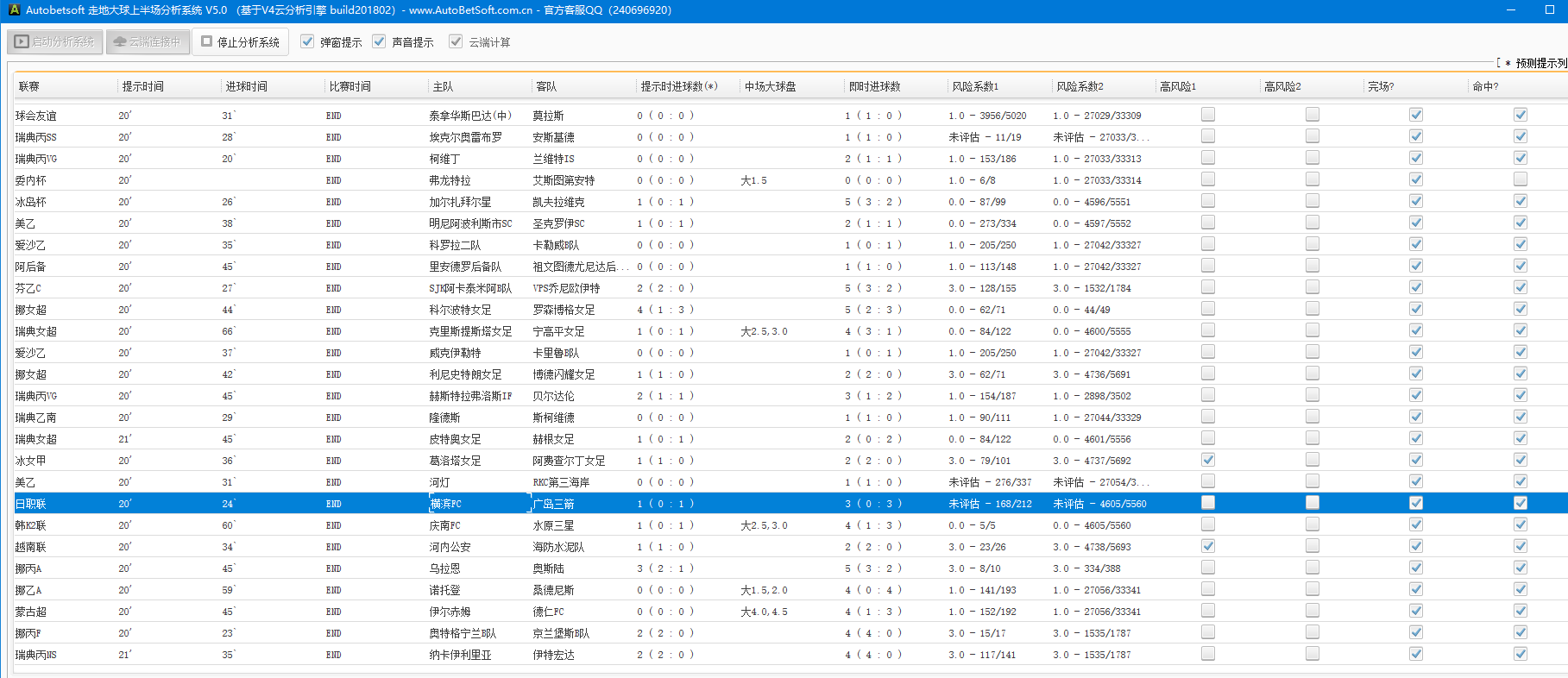Click the play icon on 启动分析系统 button
Image resolution: width=1568 pixels, height=678 pixels.
coord(22,41)
